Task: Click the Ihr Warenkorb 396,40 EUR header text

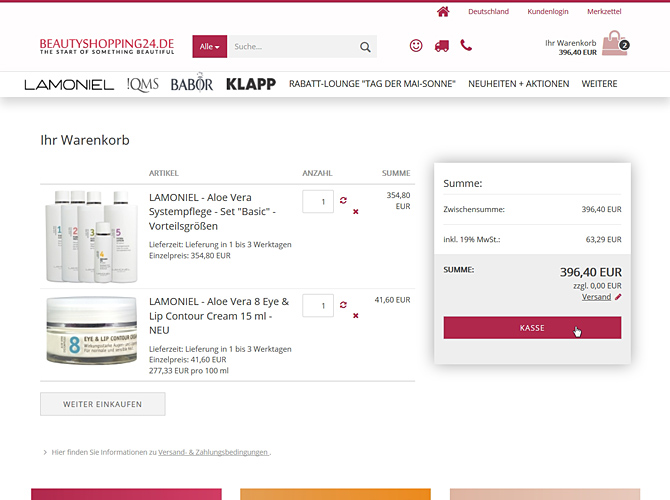Action: [x=570, y=47]
